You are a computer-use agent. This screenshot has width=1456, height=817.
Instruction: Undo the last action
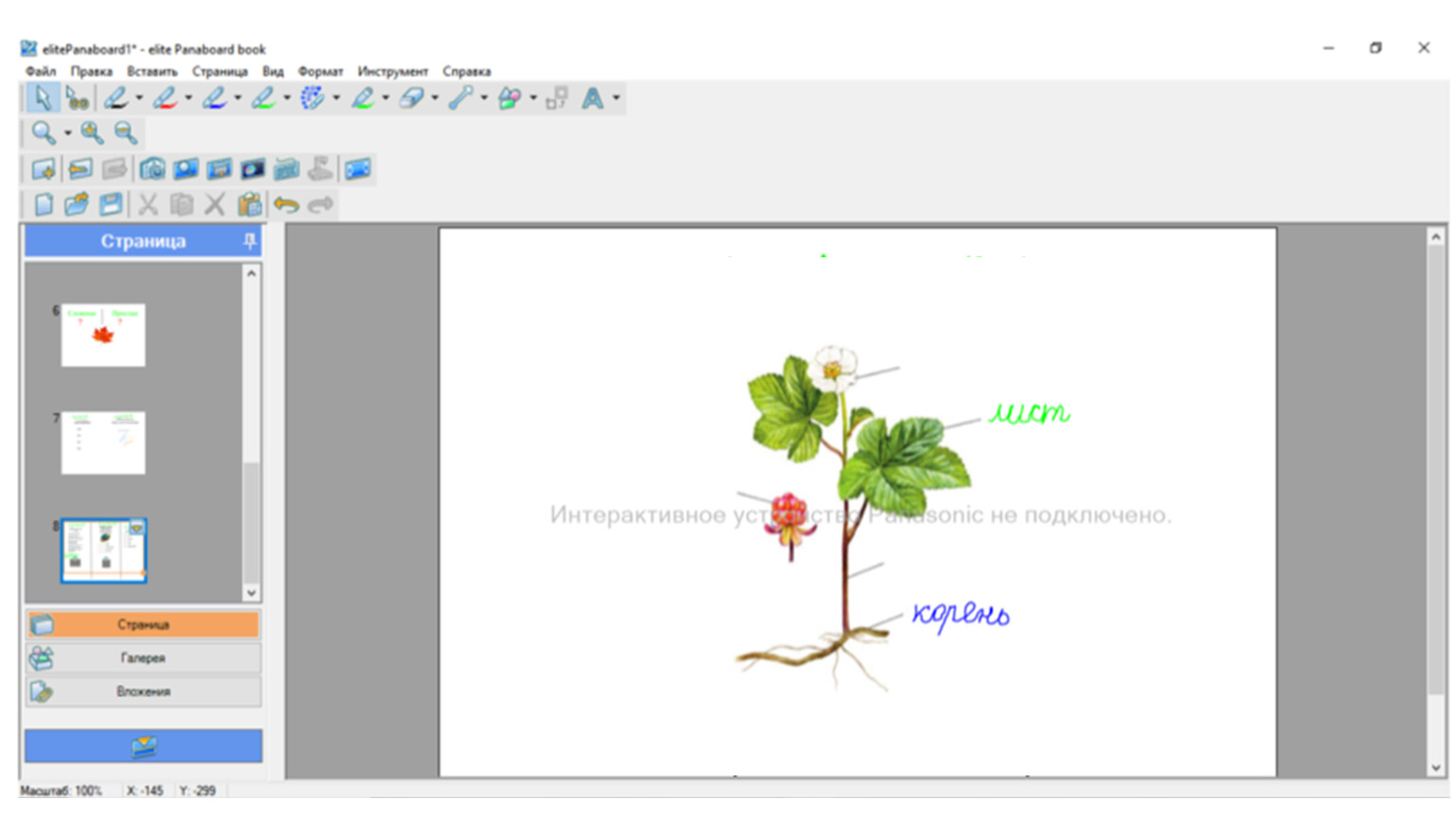point(286,205)
